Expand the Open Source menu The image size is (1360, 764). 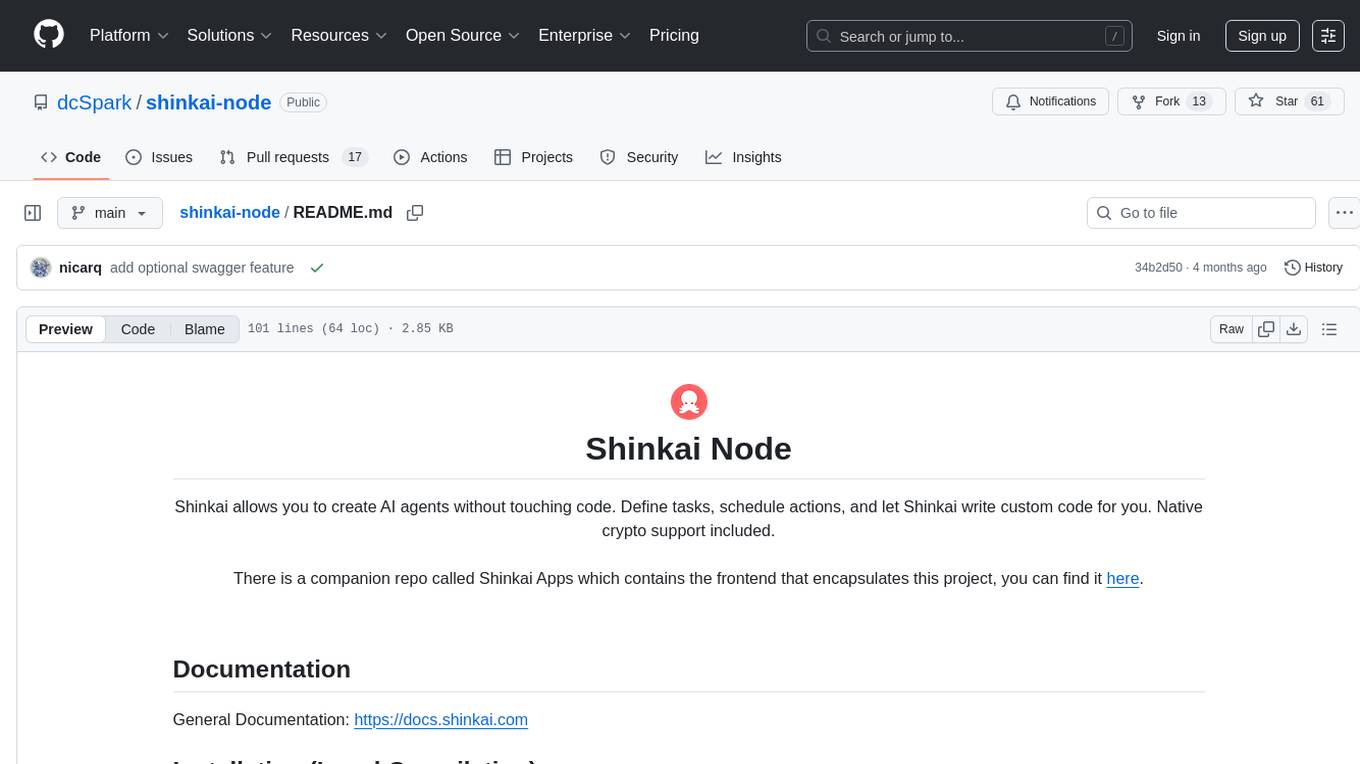(x=463, y=35)
